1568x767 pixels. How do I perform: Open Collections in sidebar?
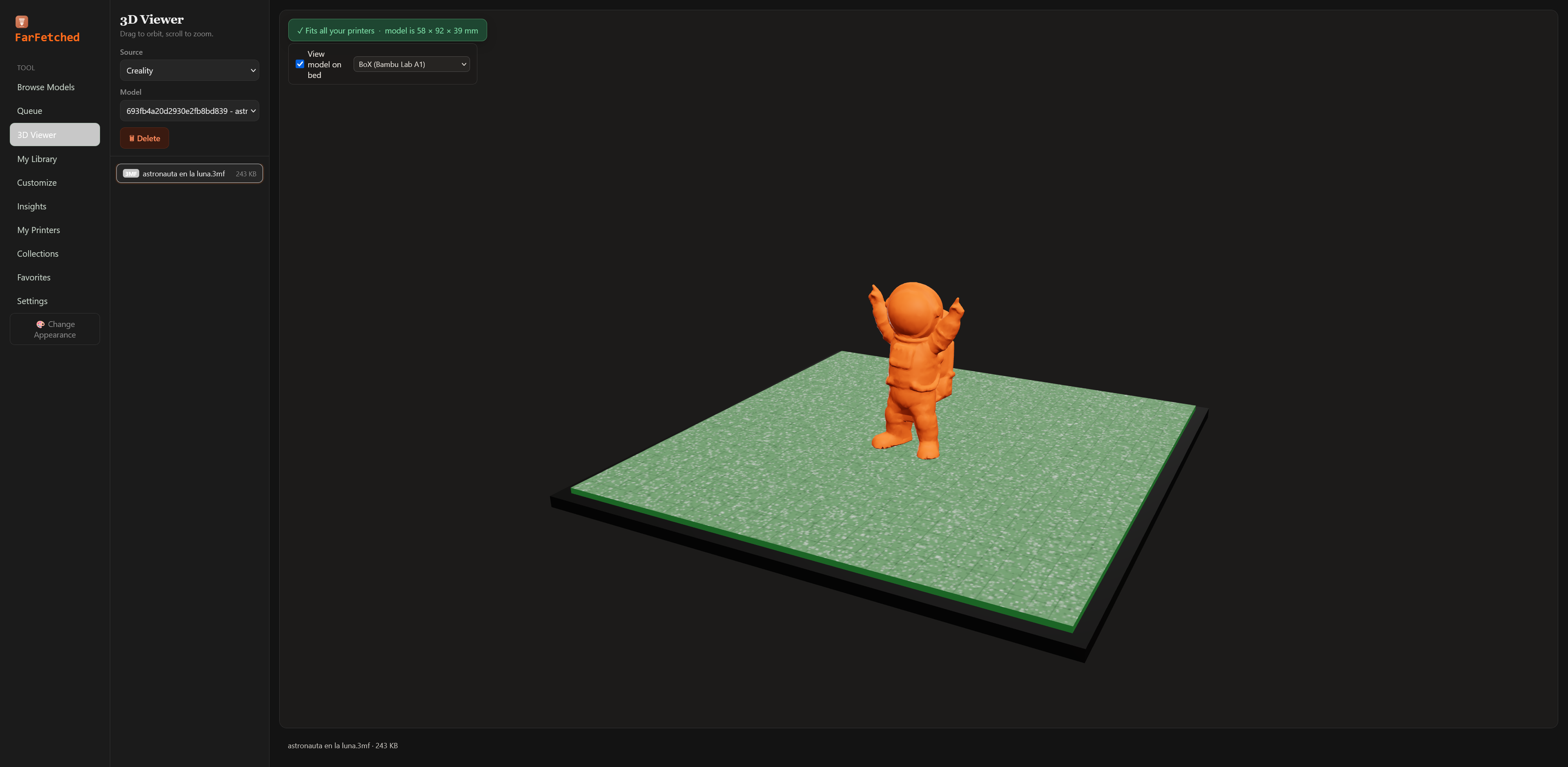(x=55, y=254)
